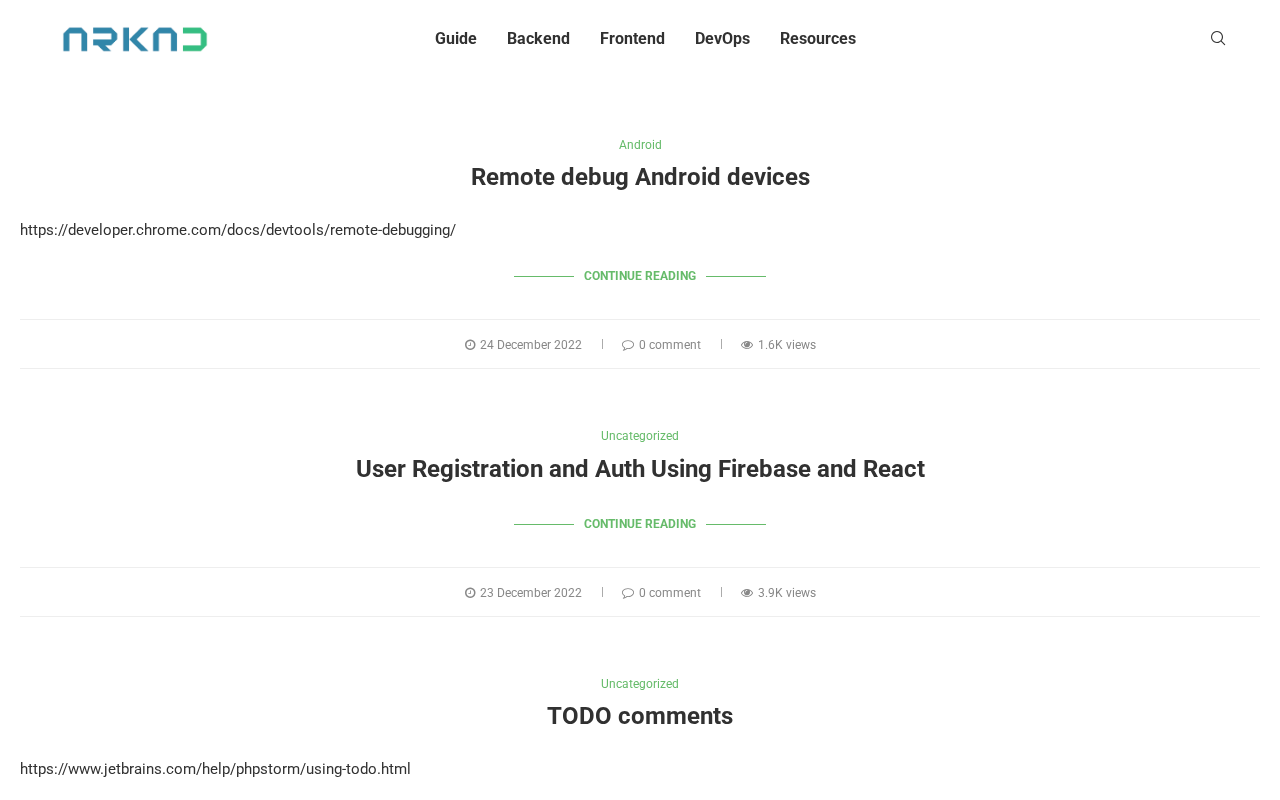Select DevOps in the navigation bar
The width and height of the screenshot is (1280, 800).
[x=722, y=39]
